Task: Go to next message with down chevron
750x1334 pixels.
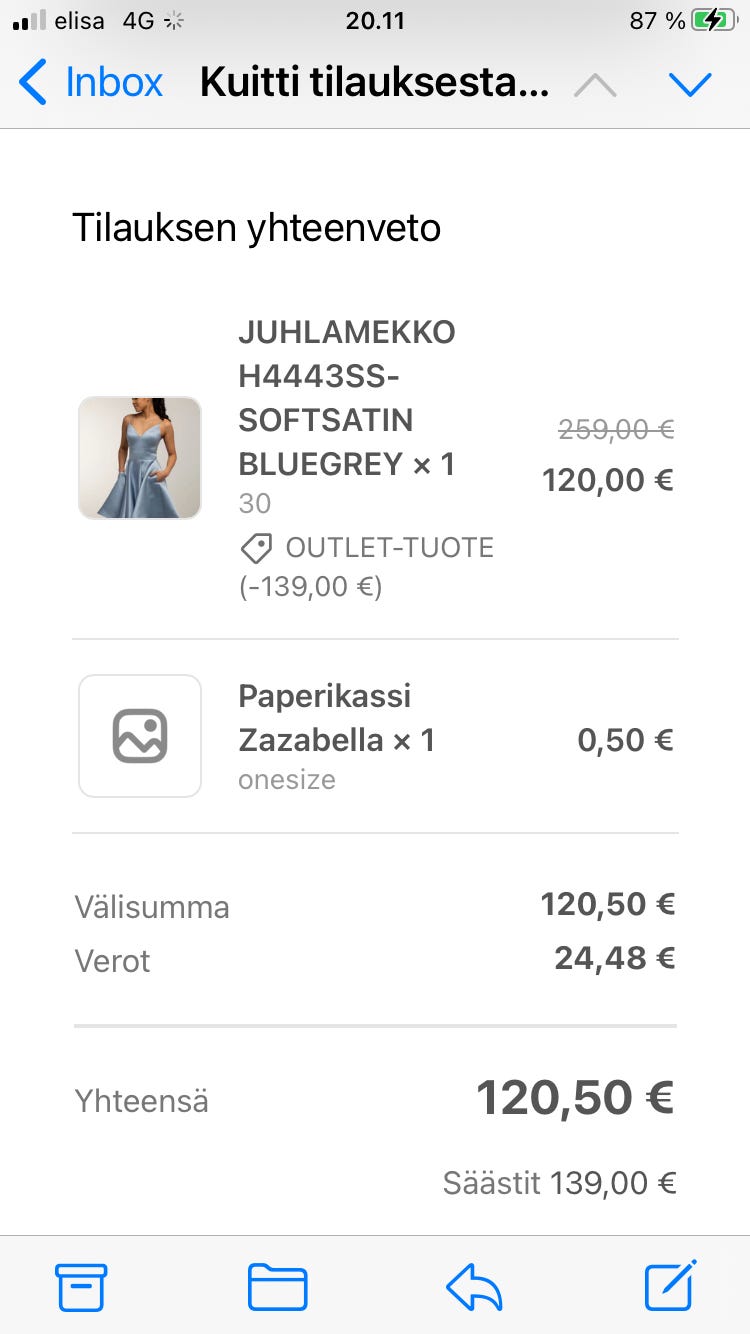Action: 690,85
